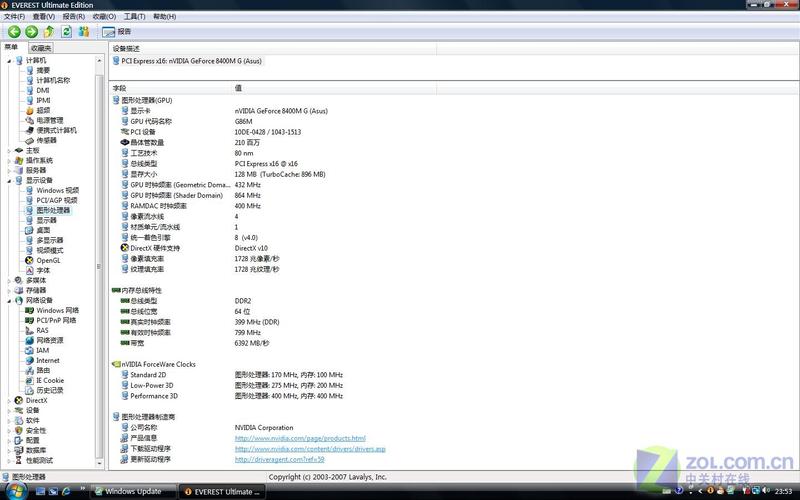Go forward with the green right arrow
Image resolution: width=800 pixels, height=500 pixels.
(32, 32)
